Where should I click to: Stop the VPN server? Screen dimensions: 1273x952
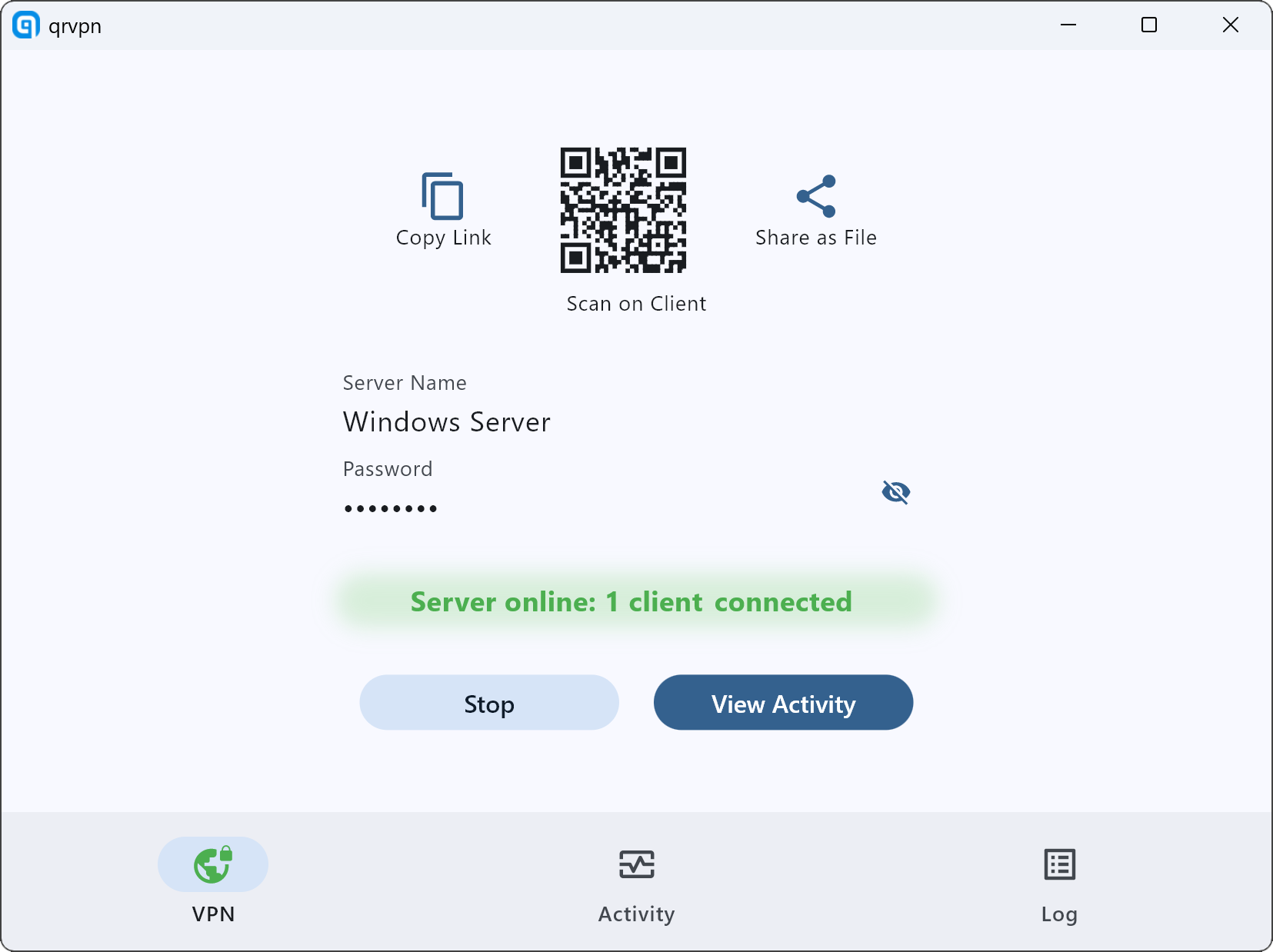click(x=489, y=703)
